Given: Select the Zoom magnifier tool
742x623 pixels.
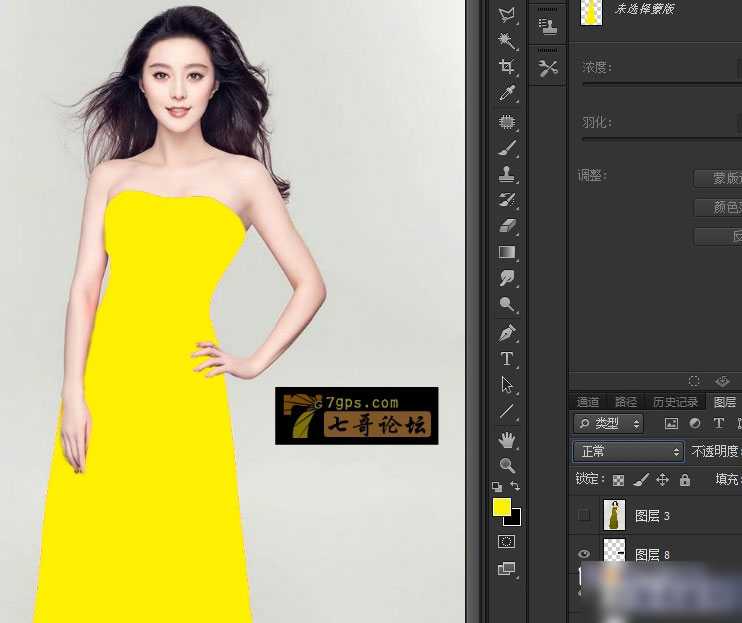Looking at the screenshot, I should point(507,465).
